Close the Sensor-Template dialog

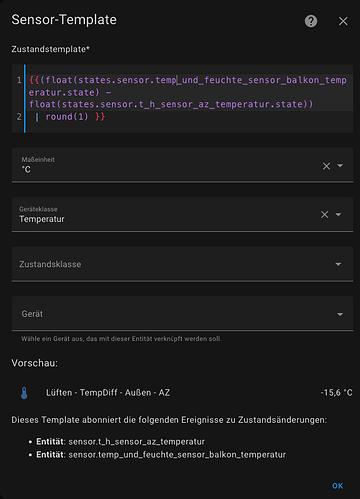(343, 21)
